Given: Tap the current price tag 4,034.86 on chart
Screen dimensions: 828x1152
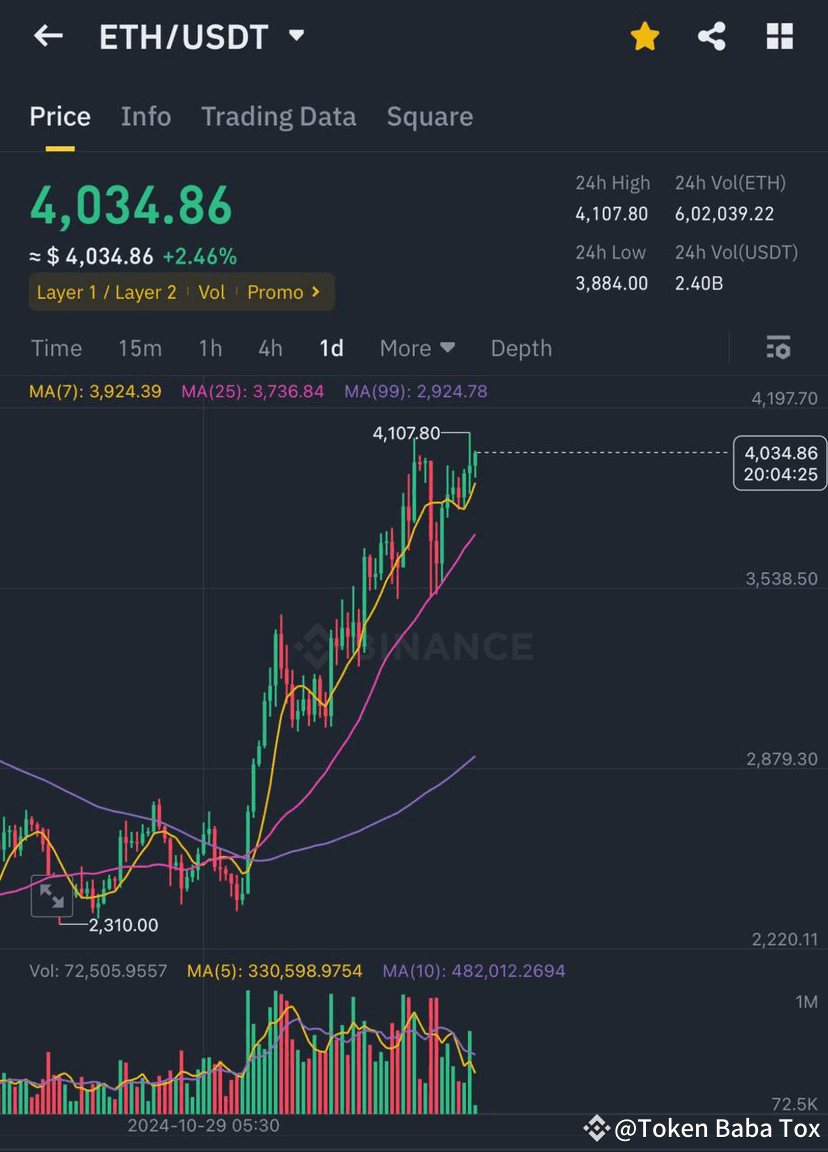Looking at the screenshot, I should (780, 462).
